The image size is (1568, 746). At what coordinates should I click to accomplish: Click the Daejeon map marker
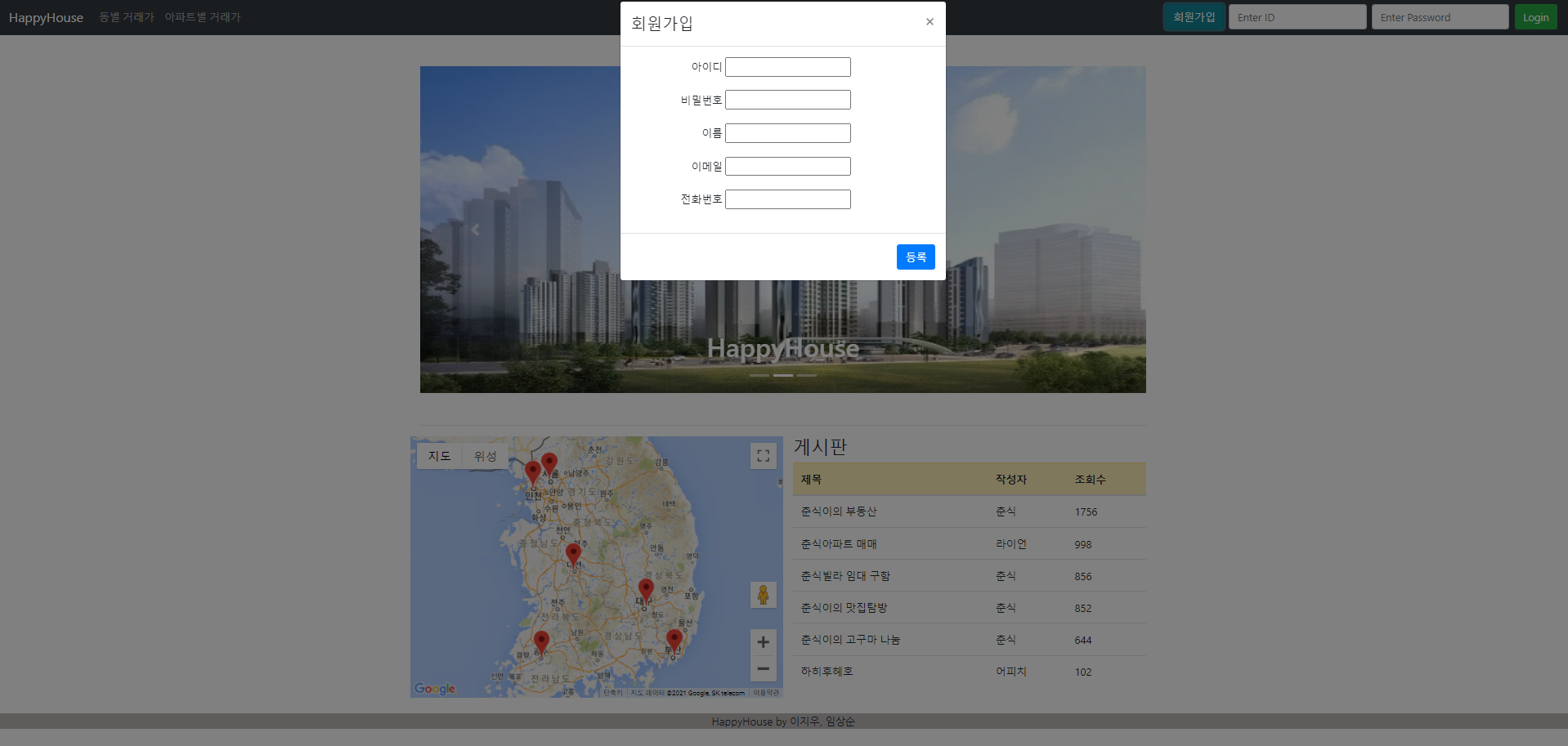[573, 556]
